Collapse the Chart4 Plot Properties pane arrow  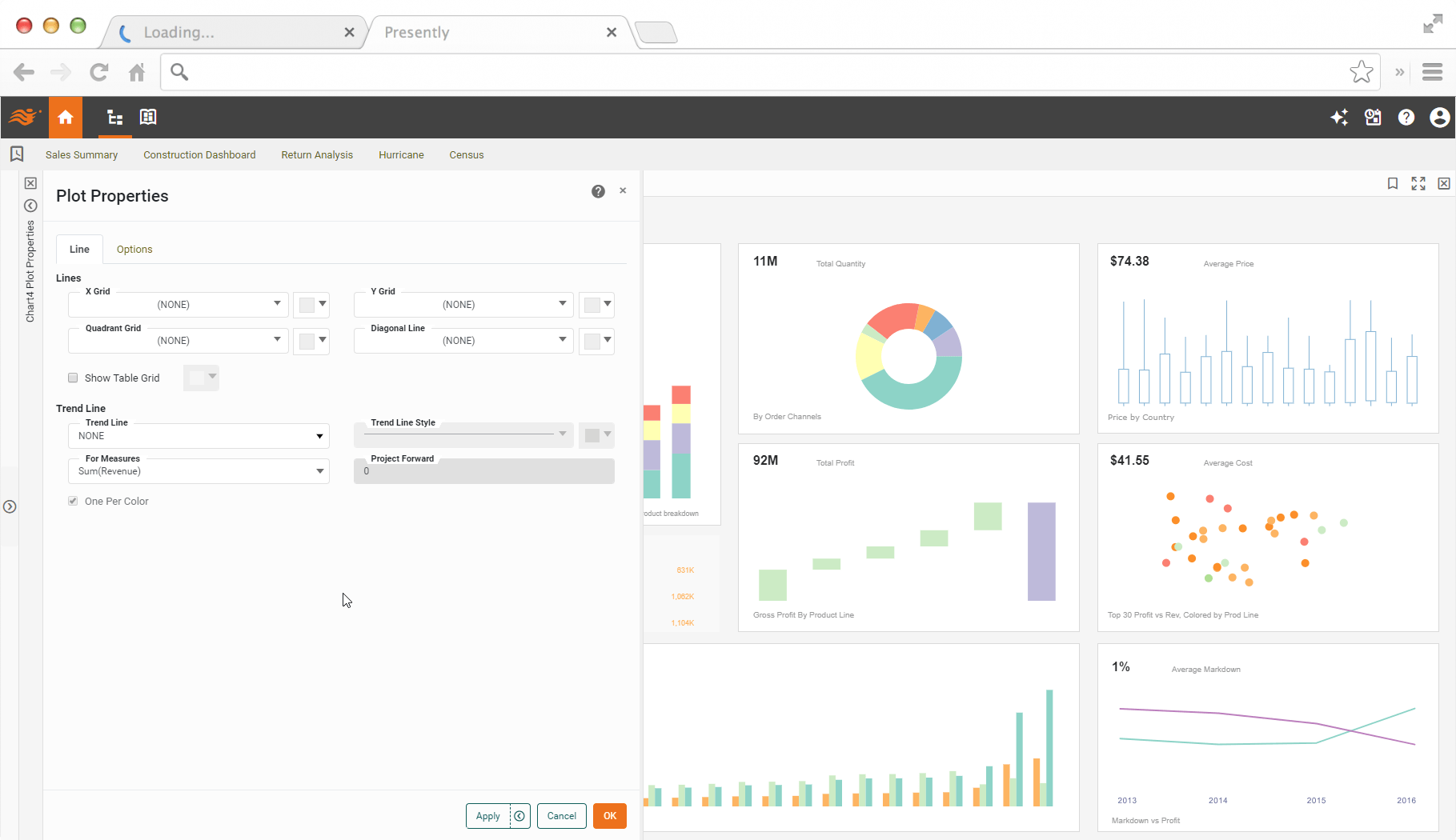(x=30, y=206)
